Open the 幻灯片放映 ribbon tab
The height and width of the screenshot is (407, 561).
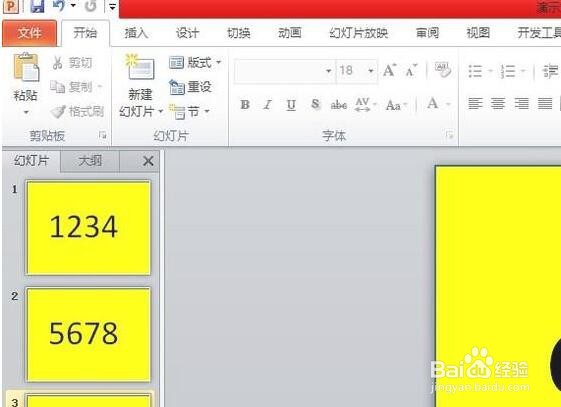[358, 33]
